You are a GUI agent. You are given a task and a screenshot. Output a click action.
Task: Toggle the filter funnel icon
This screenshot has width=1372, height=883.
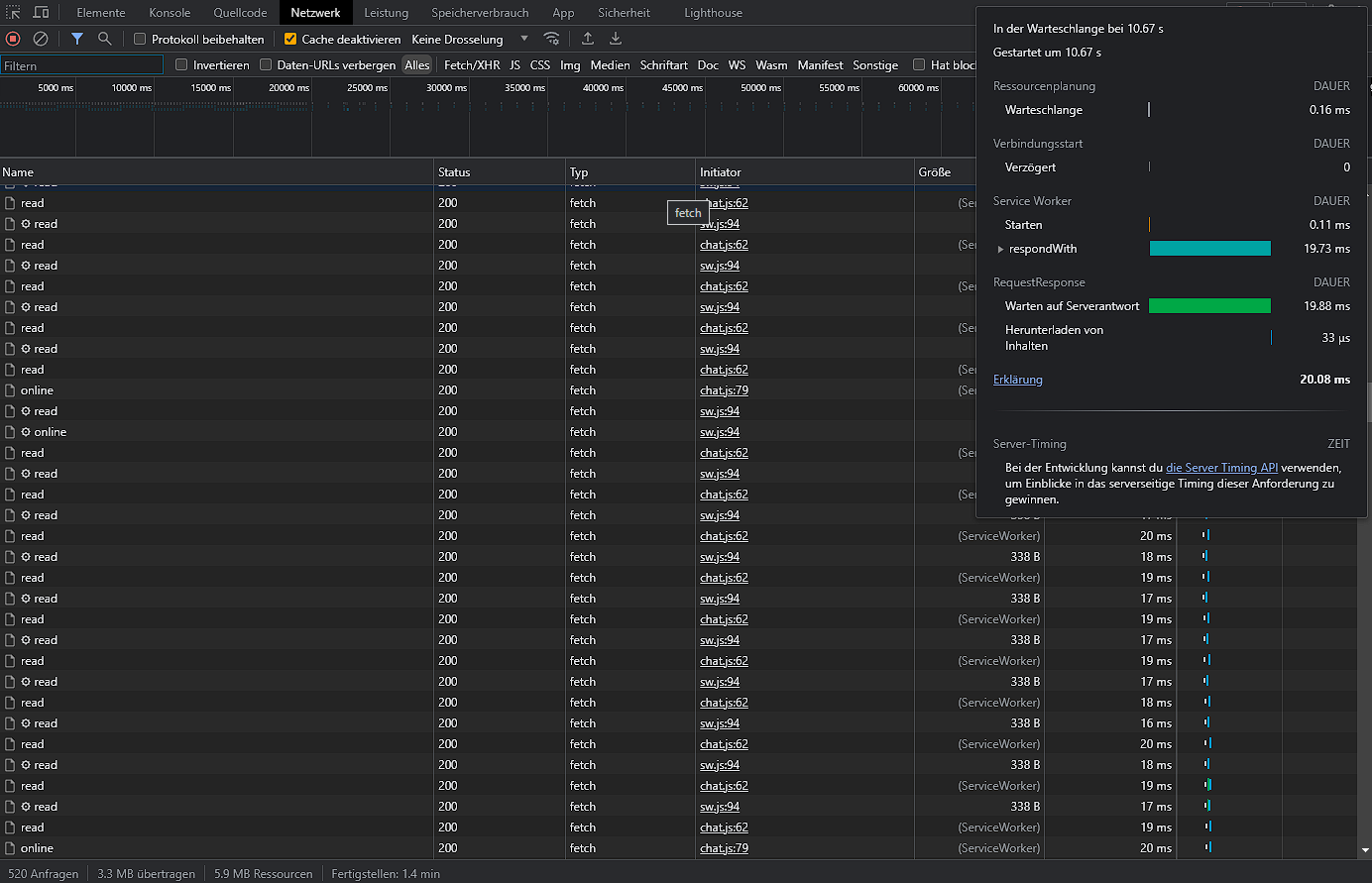(77, 39)
